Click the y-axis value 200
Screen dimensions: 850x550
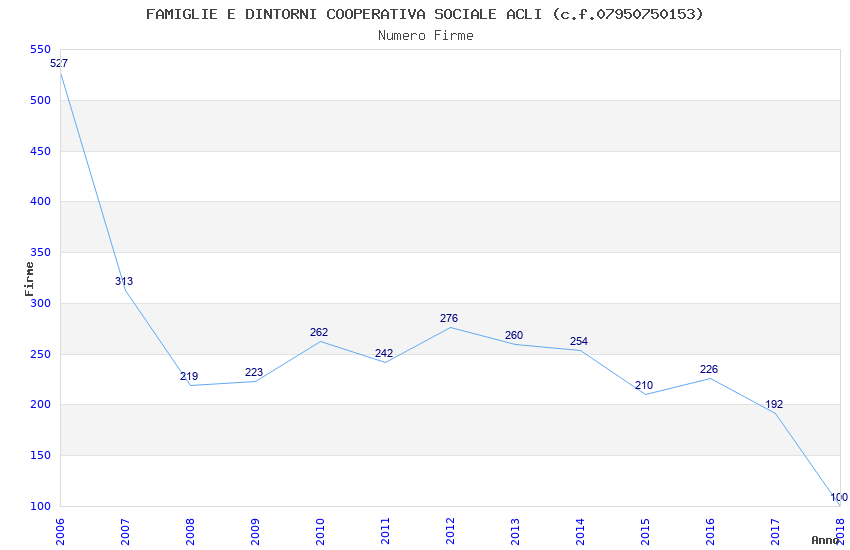pyautogui.click(x=40, y=405)
